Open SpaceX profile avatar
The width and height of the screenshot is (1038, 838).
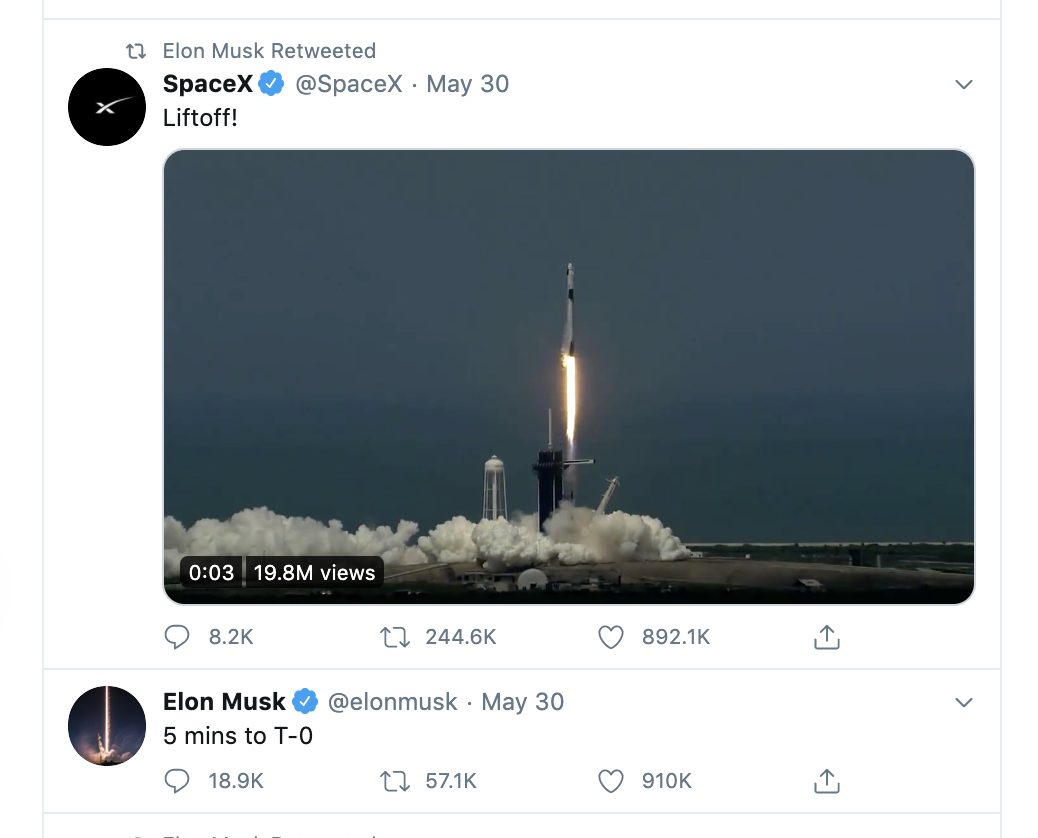point(107,107)
